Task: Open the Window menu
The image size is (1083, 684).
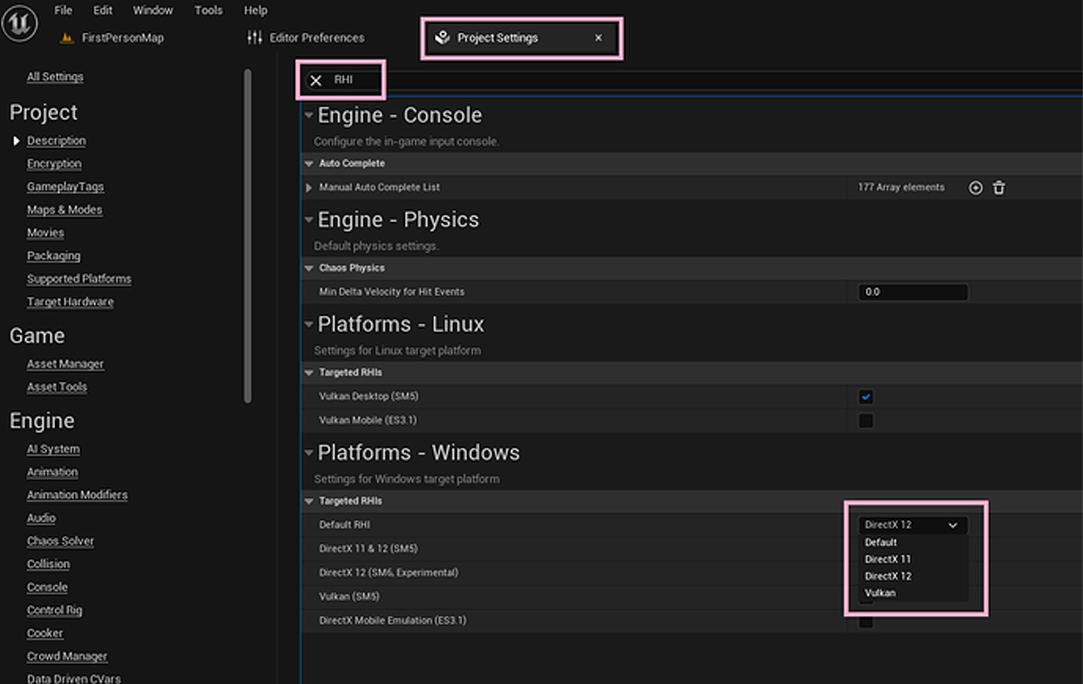Action: point(152,10)
